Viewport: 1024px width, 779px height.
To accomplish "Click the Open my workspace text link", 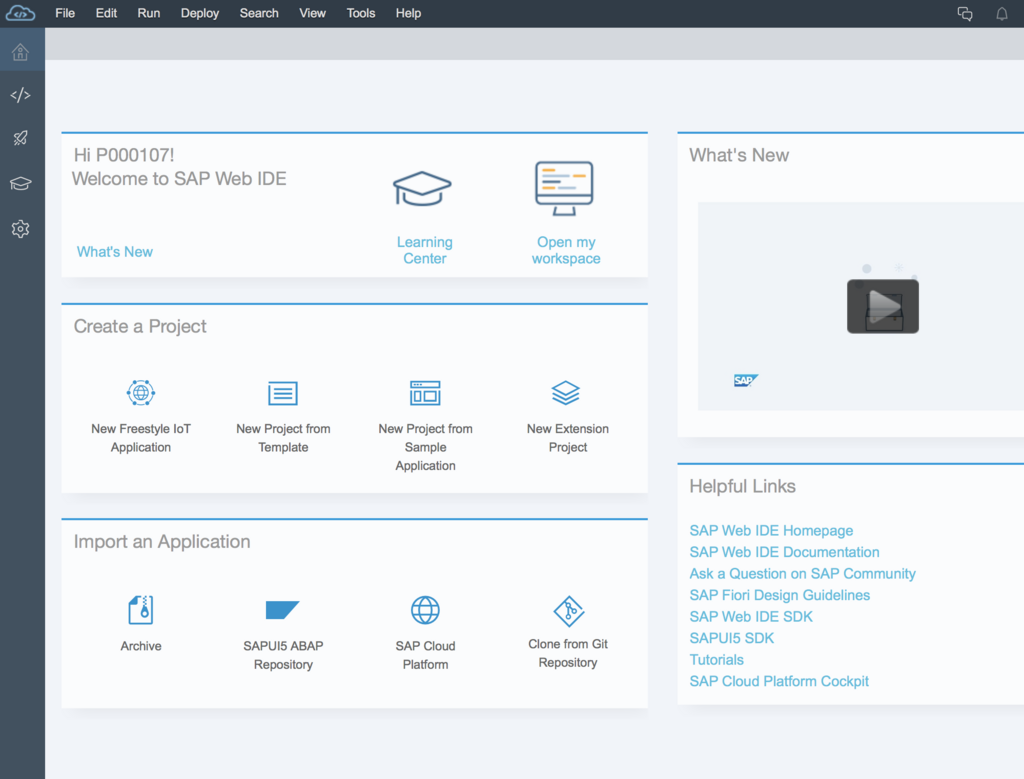I will 566,250.
